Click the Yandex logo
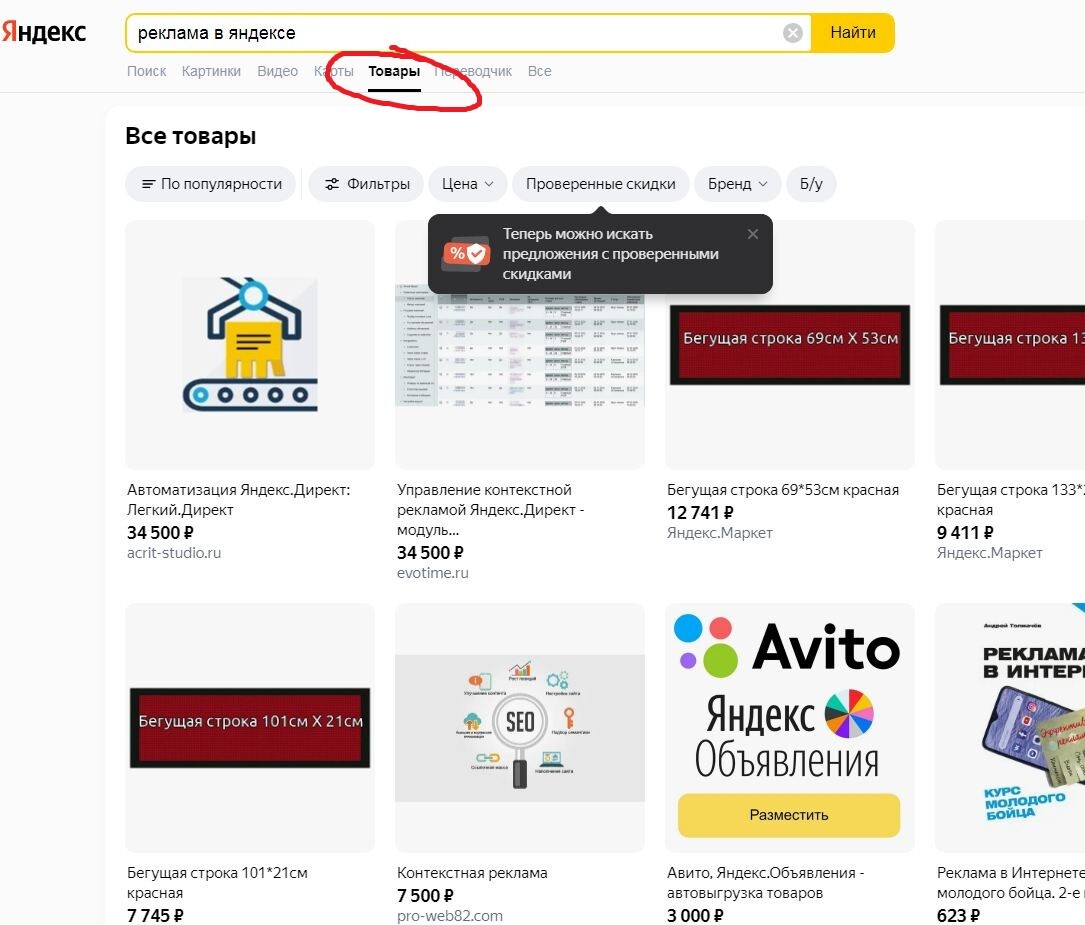This screenshot has height=925, width=1085. (x=45, y=32)
